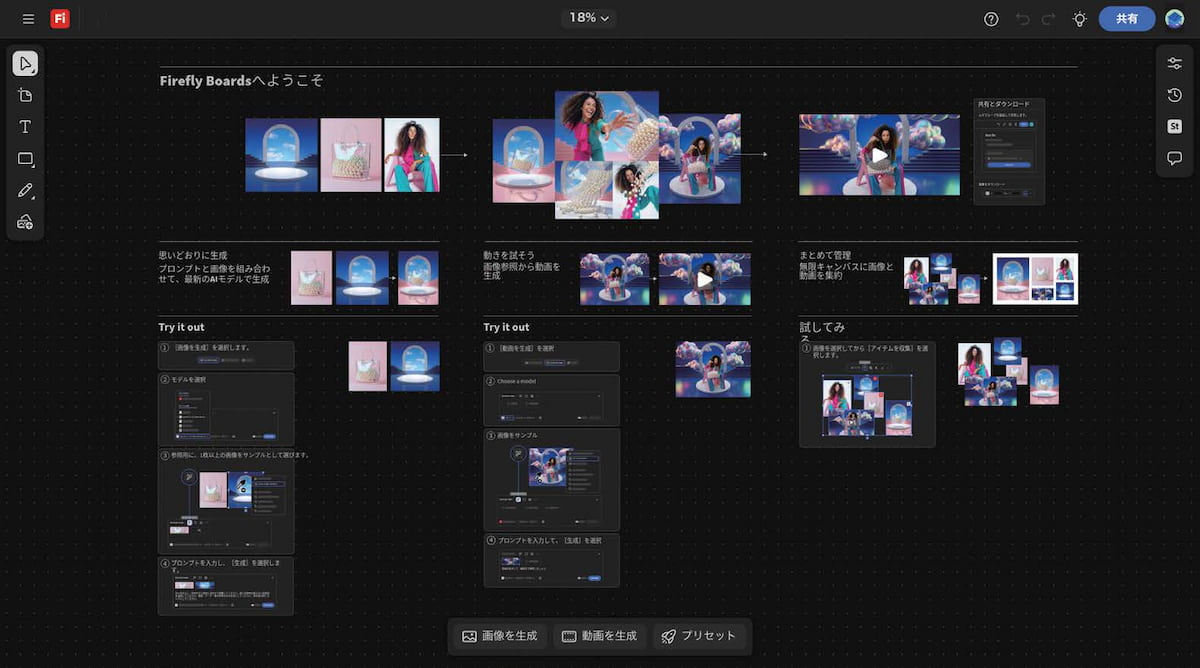The image size is (1200, 668).
Task: Click the redo arrow icon
Action: [x=1048, y=19]
